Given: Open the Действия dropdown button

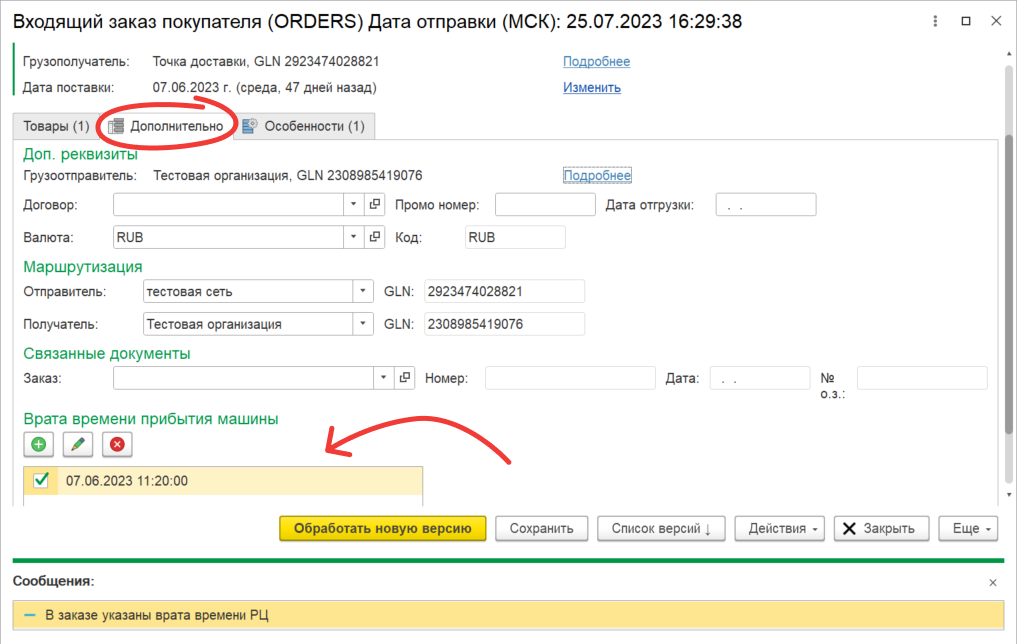Looking at the screenshot, I should pyautogui.click(x=780, y=528).
